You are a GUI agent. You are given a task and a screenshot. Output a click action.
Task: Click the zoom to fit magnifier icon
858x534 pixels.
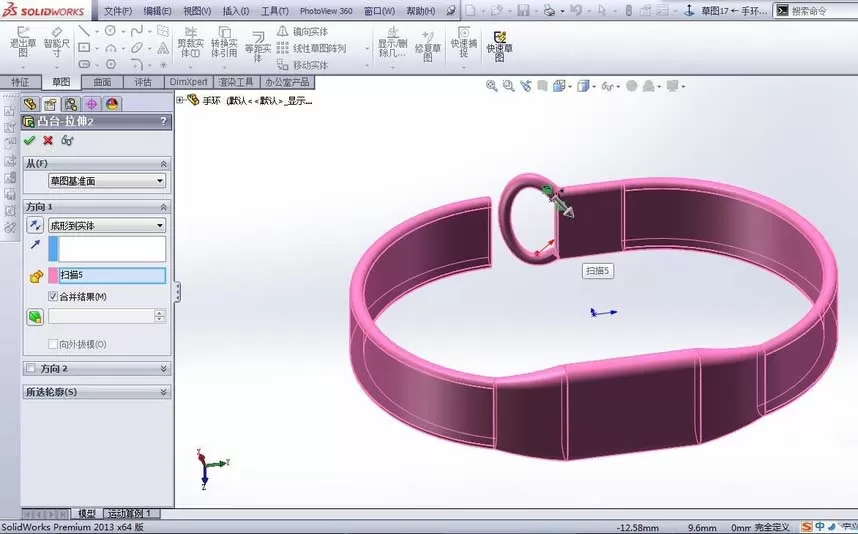pyautogui.click(x=491, y=86)
